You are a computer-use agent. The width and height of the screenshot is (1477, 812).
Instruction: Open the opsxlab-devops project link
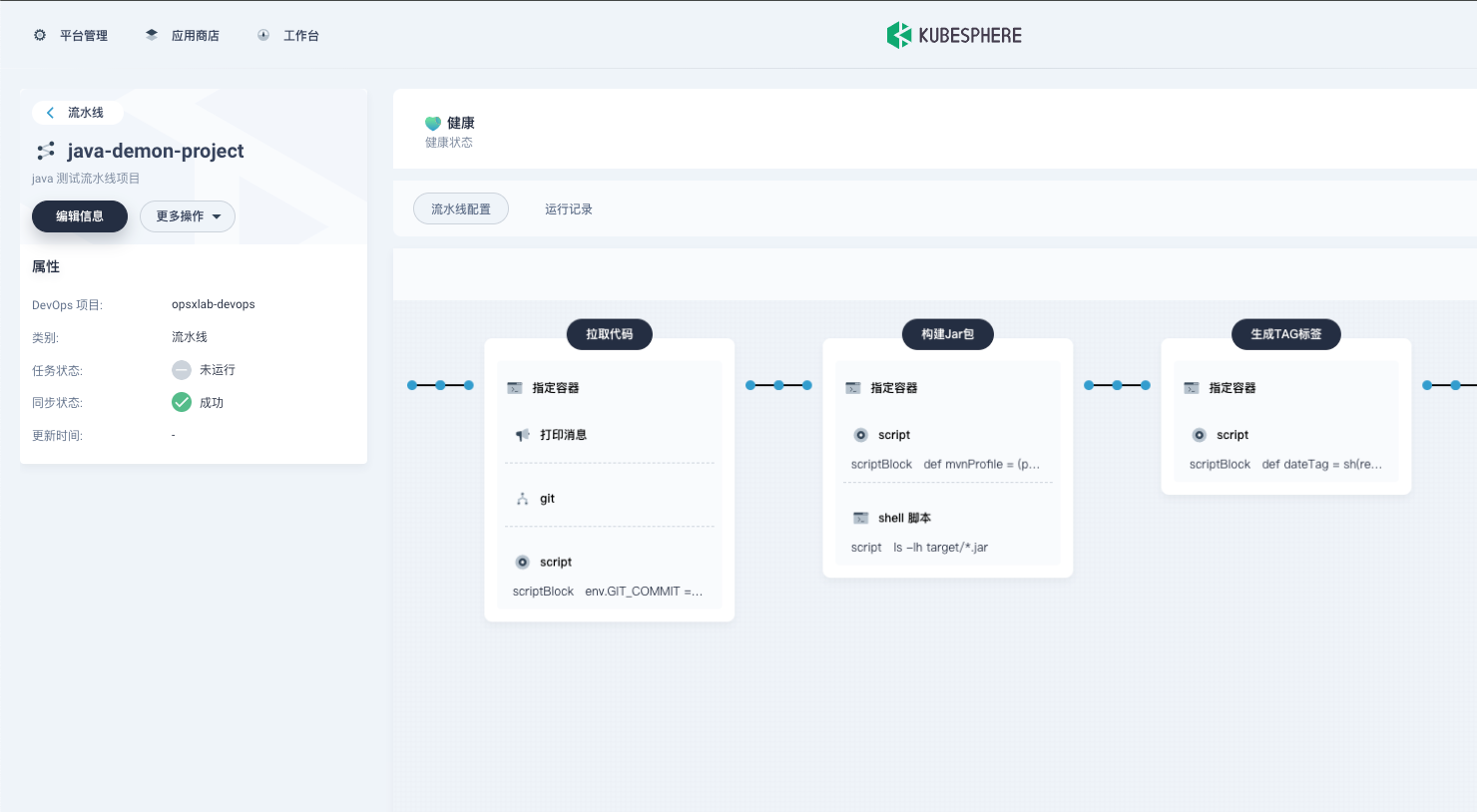[x=213, y=304]
